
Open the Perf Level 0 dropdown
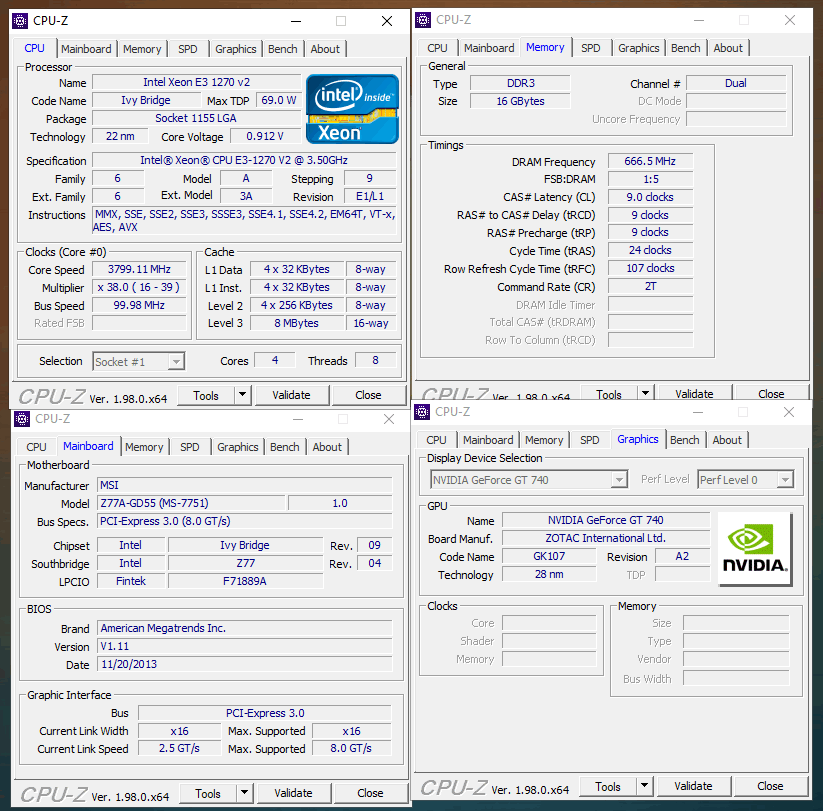click(x=746, y=480)
